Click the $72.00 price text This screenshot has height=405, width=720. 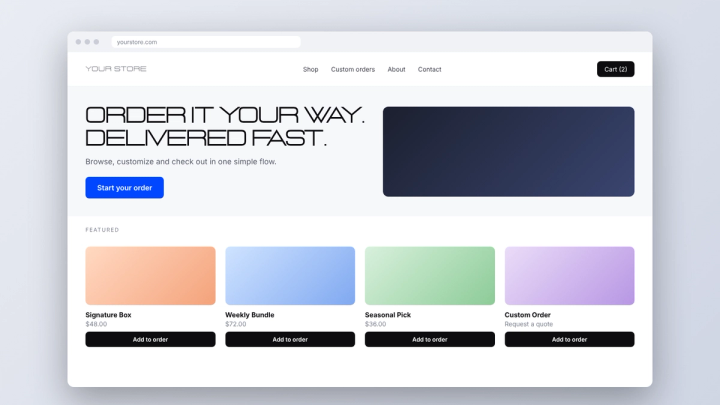click(236, 324)
